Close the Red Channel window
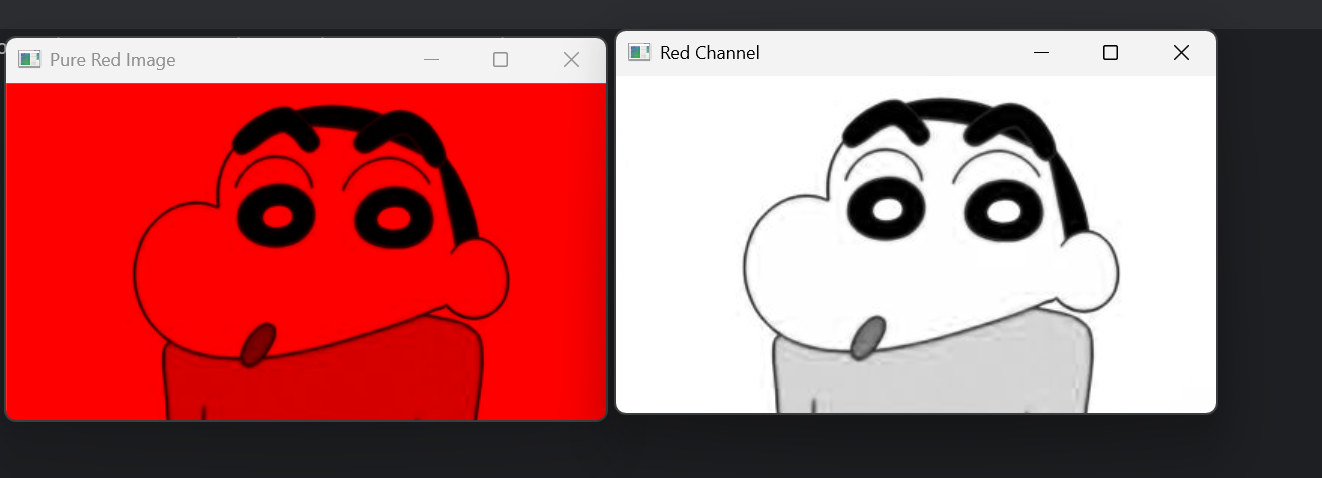The height and width of the screenshot is (478, 1322). (1181, 52)
